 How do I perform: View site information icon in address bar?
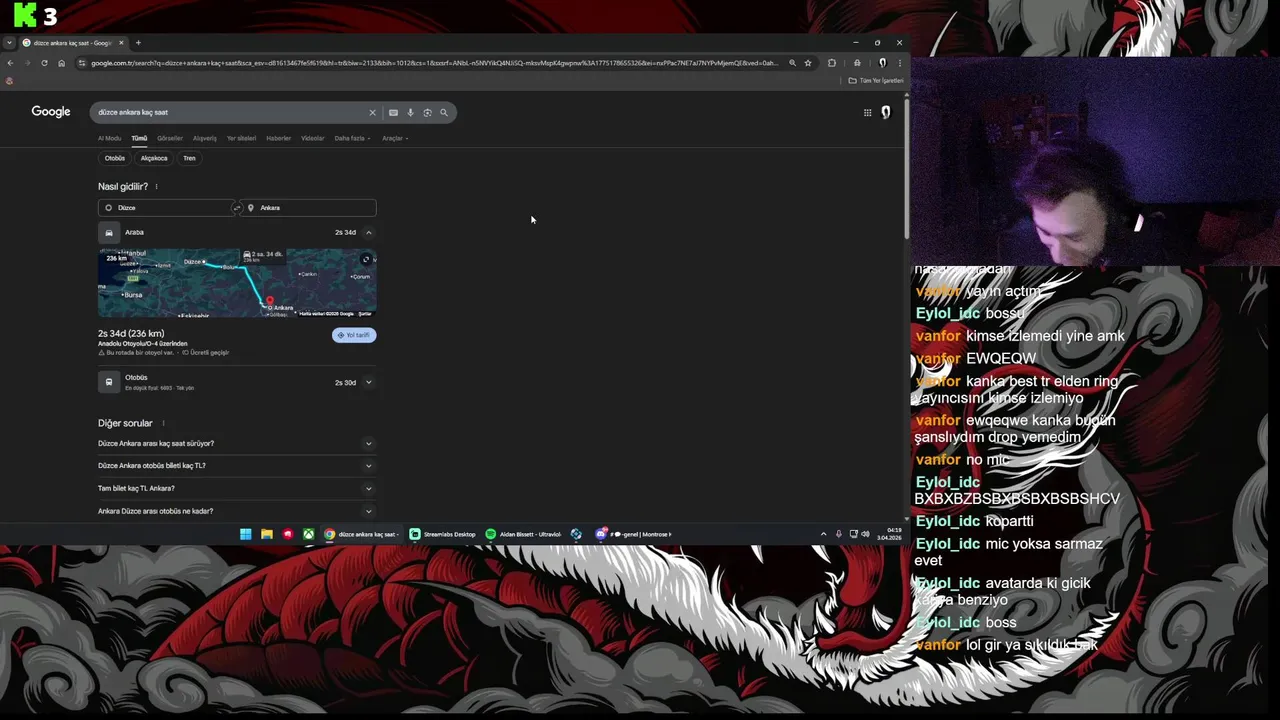82,63
